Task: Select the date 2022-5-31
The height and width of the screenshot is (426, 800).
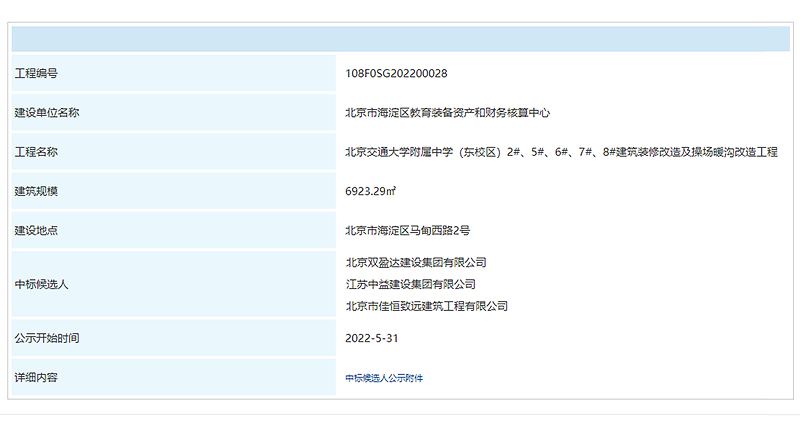Action: pyautogui.click(x=372, y=338)
